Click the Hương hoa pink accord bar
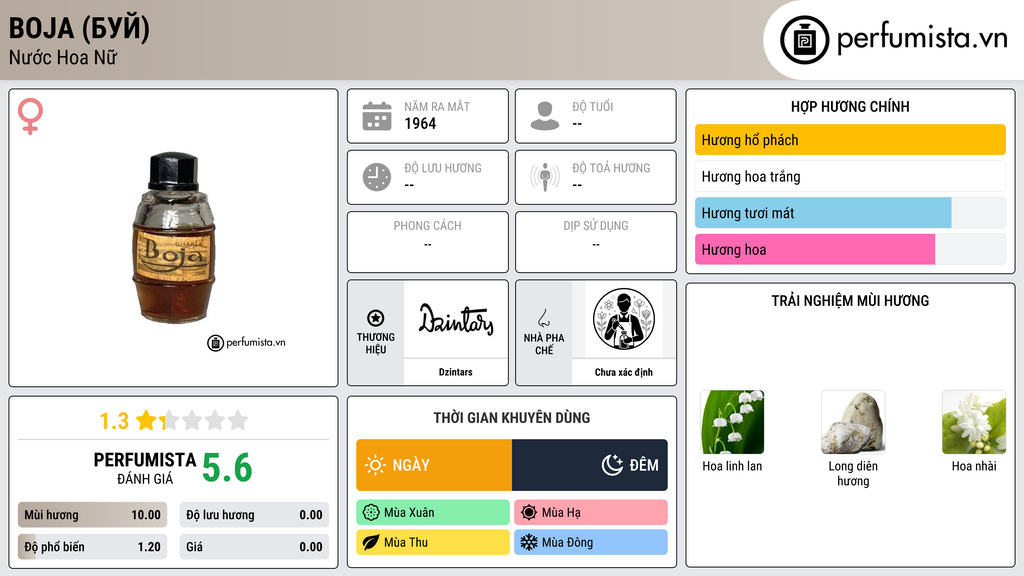 850,249
